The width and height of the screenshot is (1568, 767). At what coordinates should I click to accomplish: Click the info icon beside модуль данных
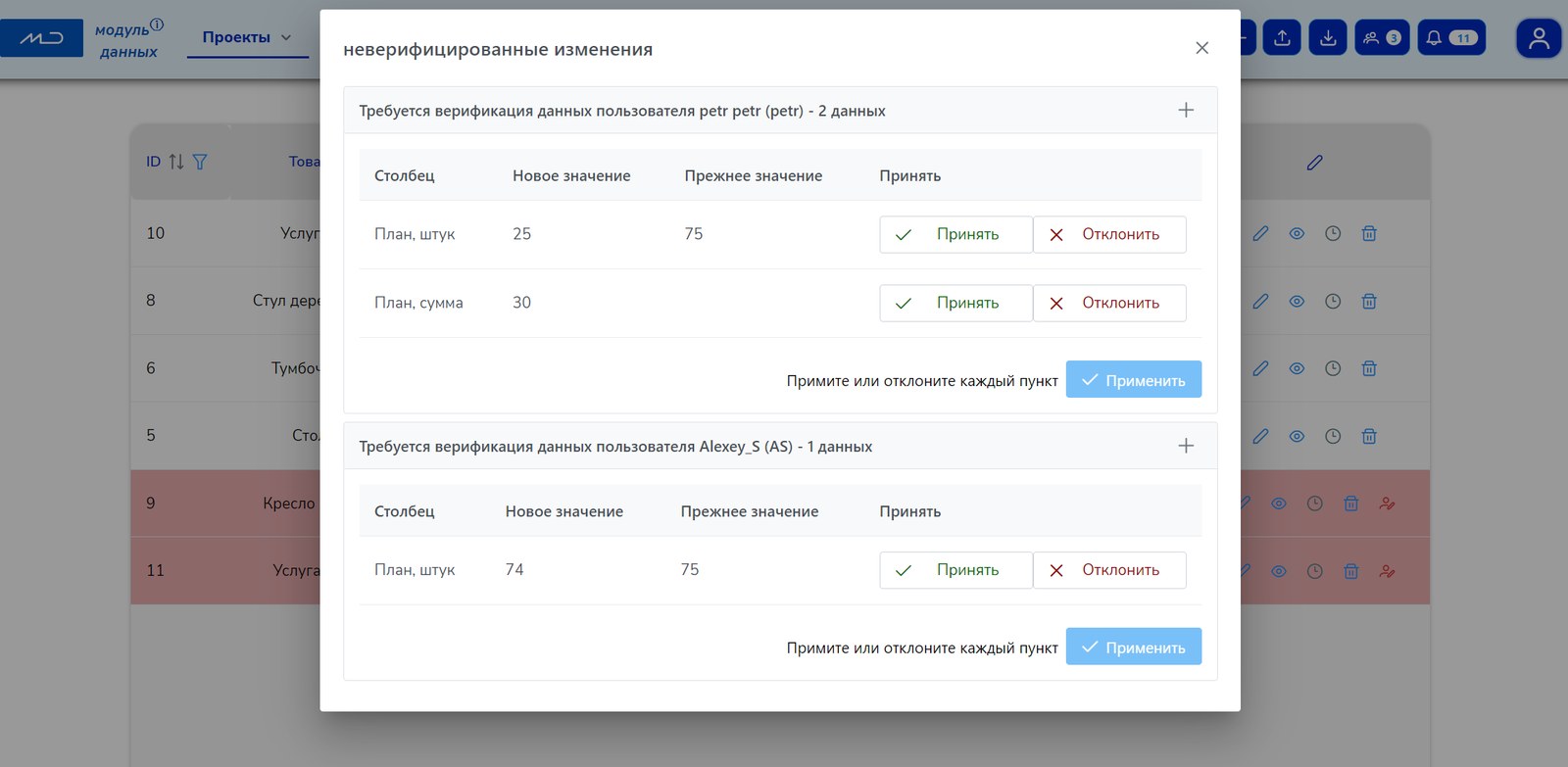[157, 24]
